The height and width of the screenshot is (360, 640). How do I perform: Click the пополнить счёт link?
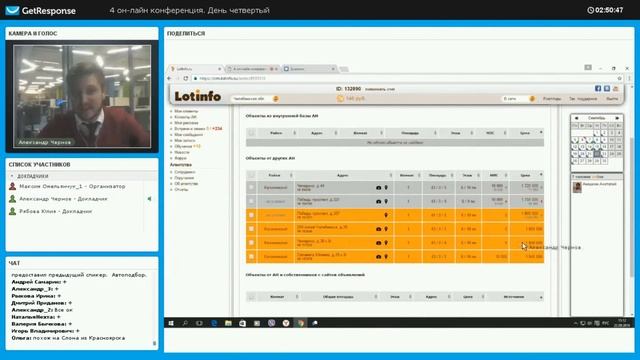pyautogui.click(x=380, y=89)
